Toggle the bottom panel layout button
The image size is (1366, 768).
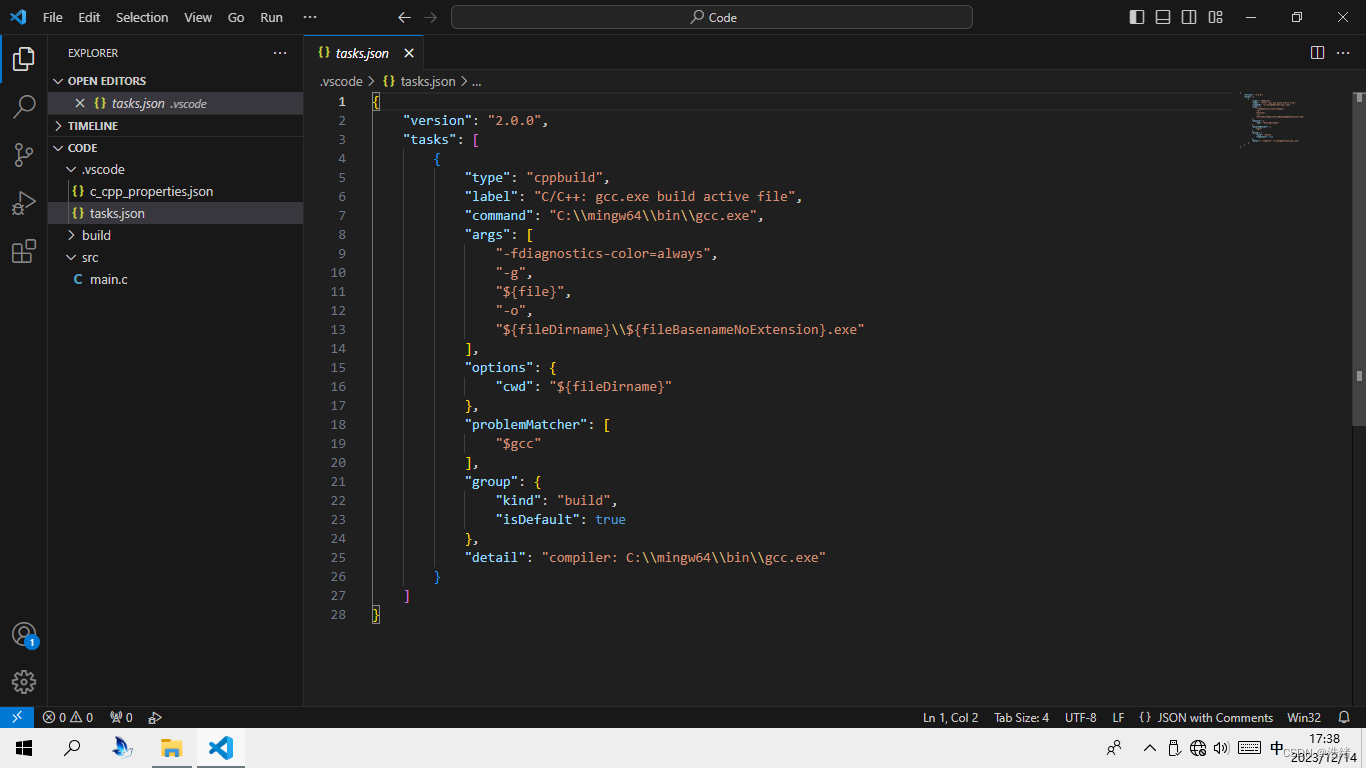pos(1163,17)
